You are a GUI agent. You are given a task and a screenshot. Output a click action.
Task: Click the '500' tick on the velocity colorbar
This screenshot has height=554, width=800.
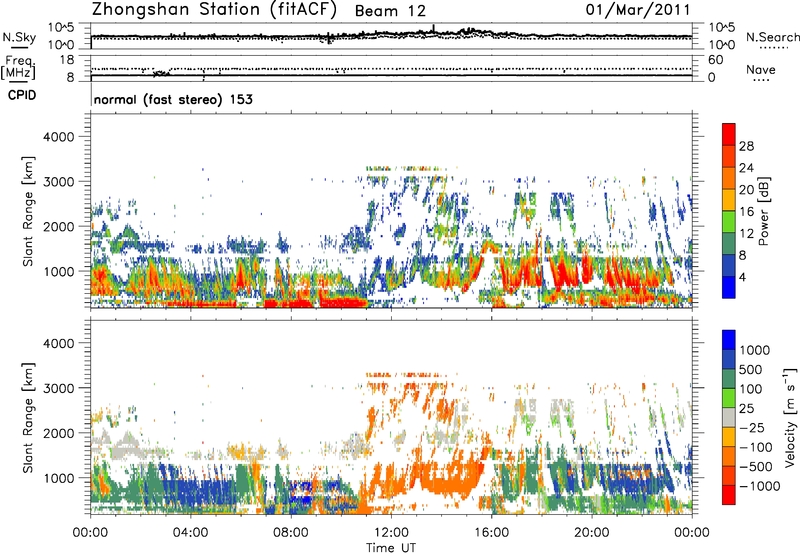pos(750,369)
